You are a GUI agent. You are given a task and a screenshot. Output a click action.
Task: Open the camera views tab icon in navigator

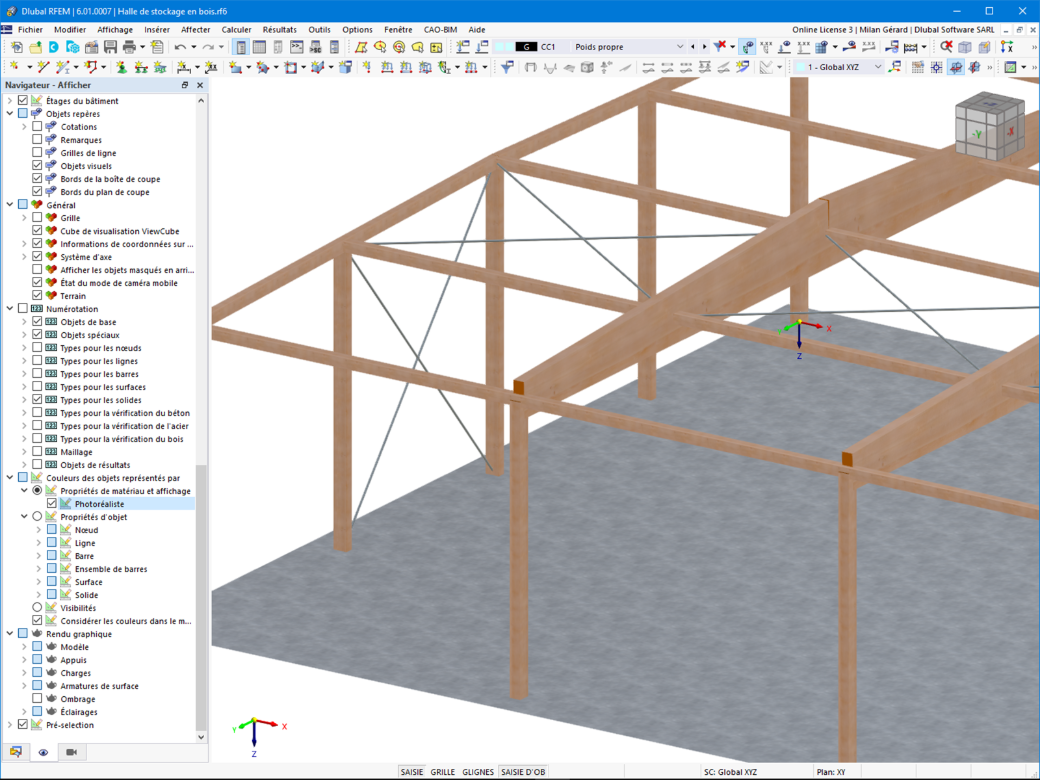click(x=72, y=752)
